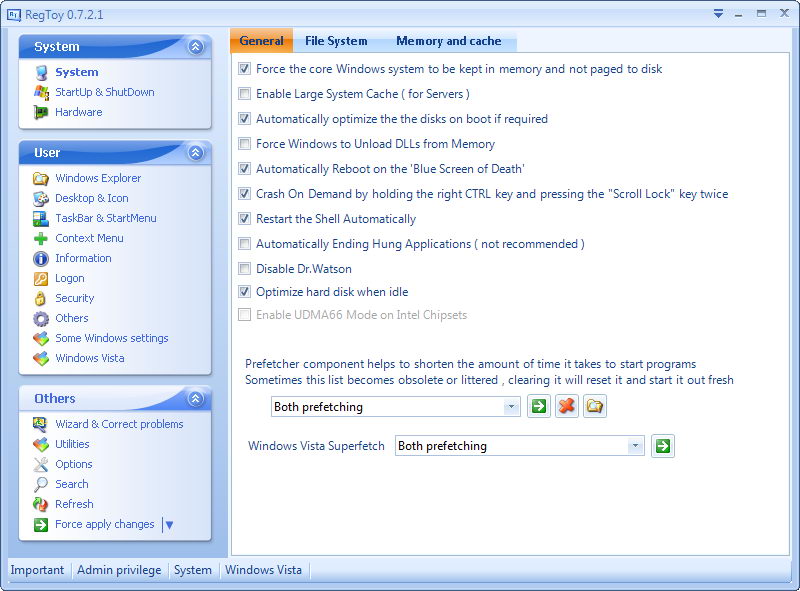This screenshot has height=591, width=800.
Task: Click the StartUp & ShutDown Windows flag icon
Action: pyautogui.click(x=41, y=92)
